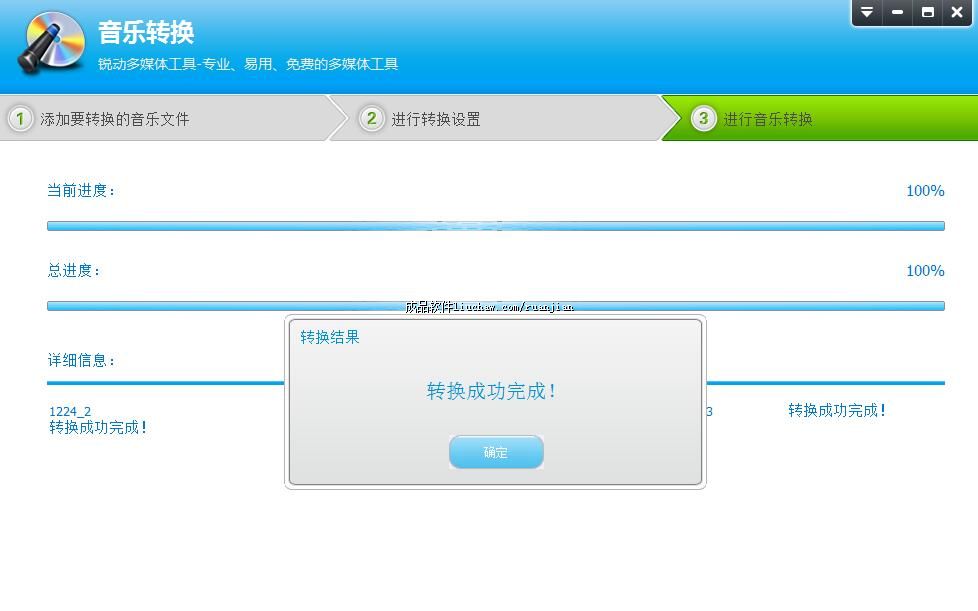
Task: Open the title bar dropdown menu icon
Action: [867, 13]
